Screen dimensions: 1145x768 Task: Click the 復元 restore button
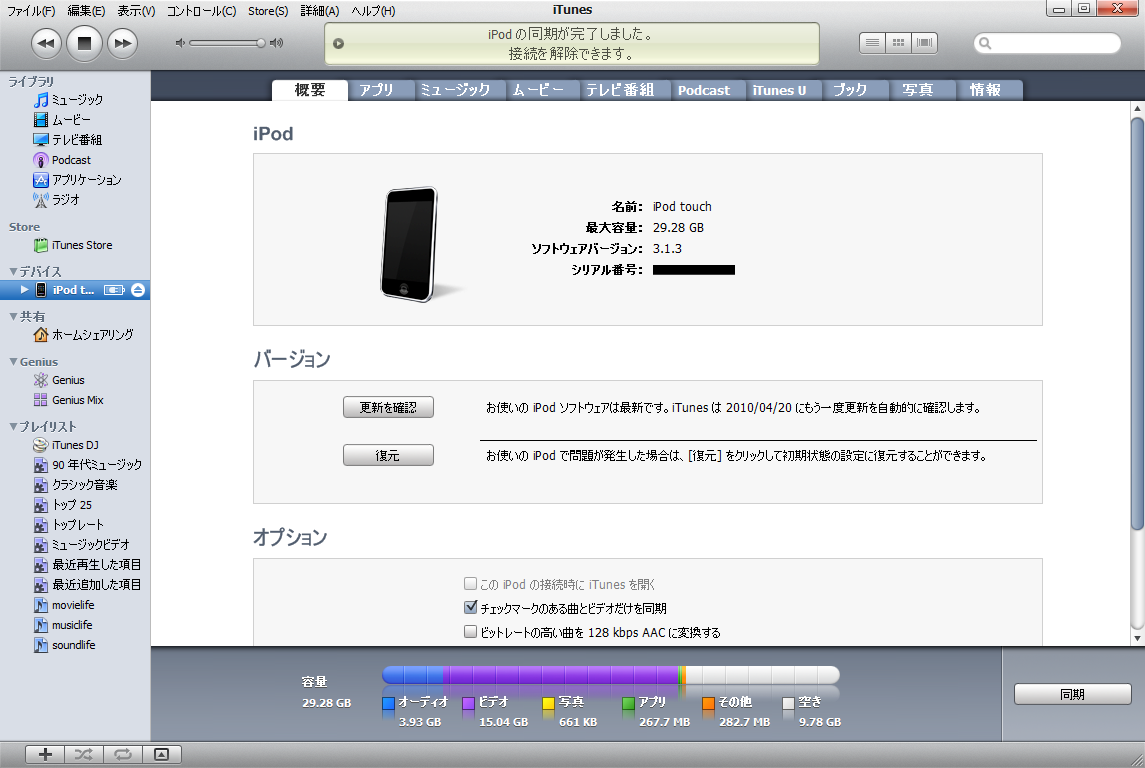388,456
